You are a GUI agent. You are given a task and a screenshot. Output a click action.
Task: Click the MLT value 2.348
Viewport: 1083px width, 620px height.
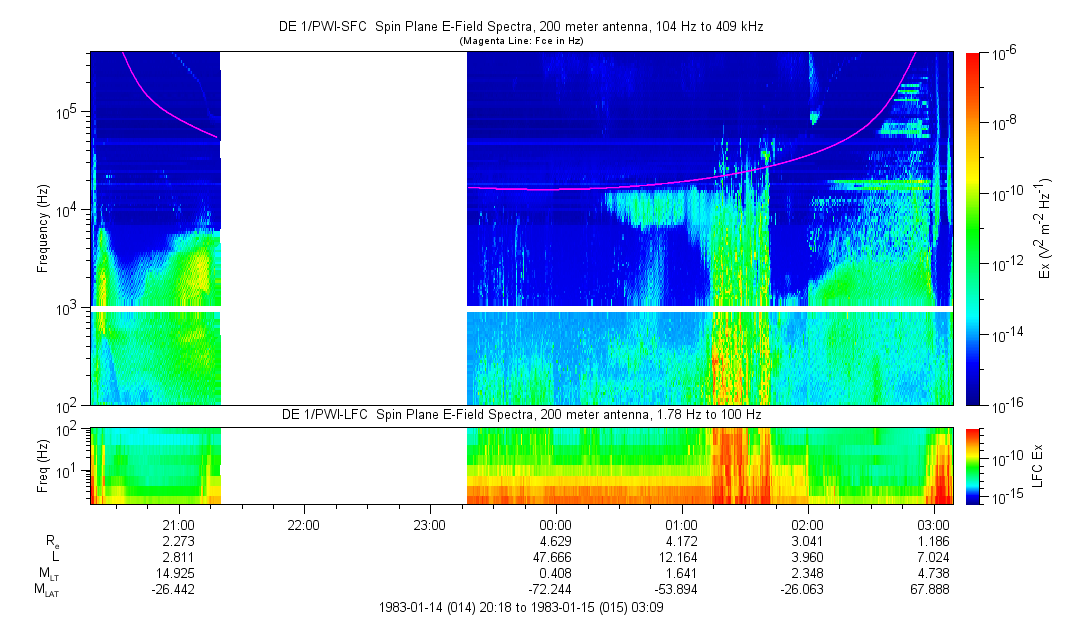point(808,573)
